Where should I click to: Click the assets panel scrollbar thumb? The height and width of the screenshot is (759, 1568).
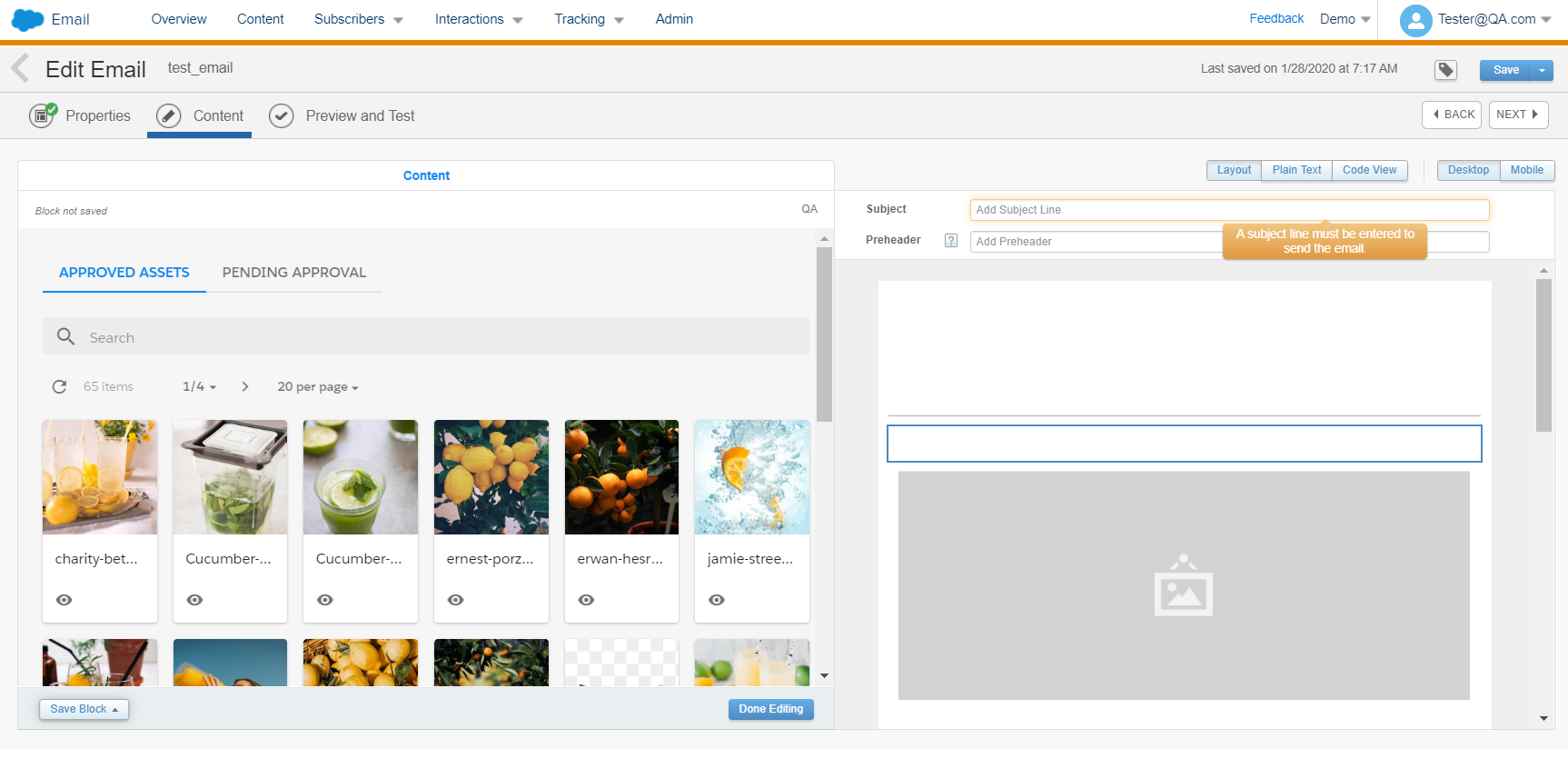coord(824,335)
